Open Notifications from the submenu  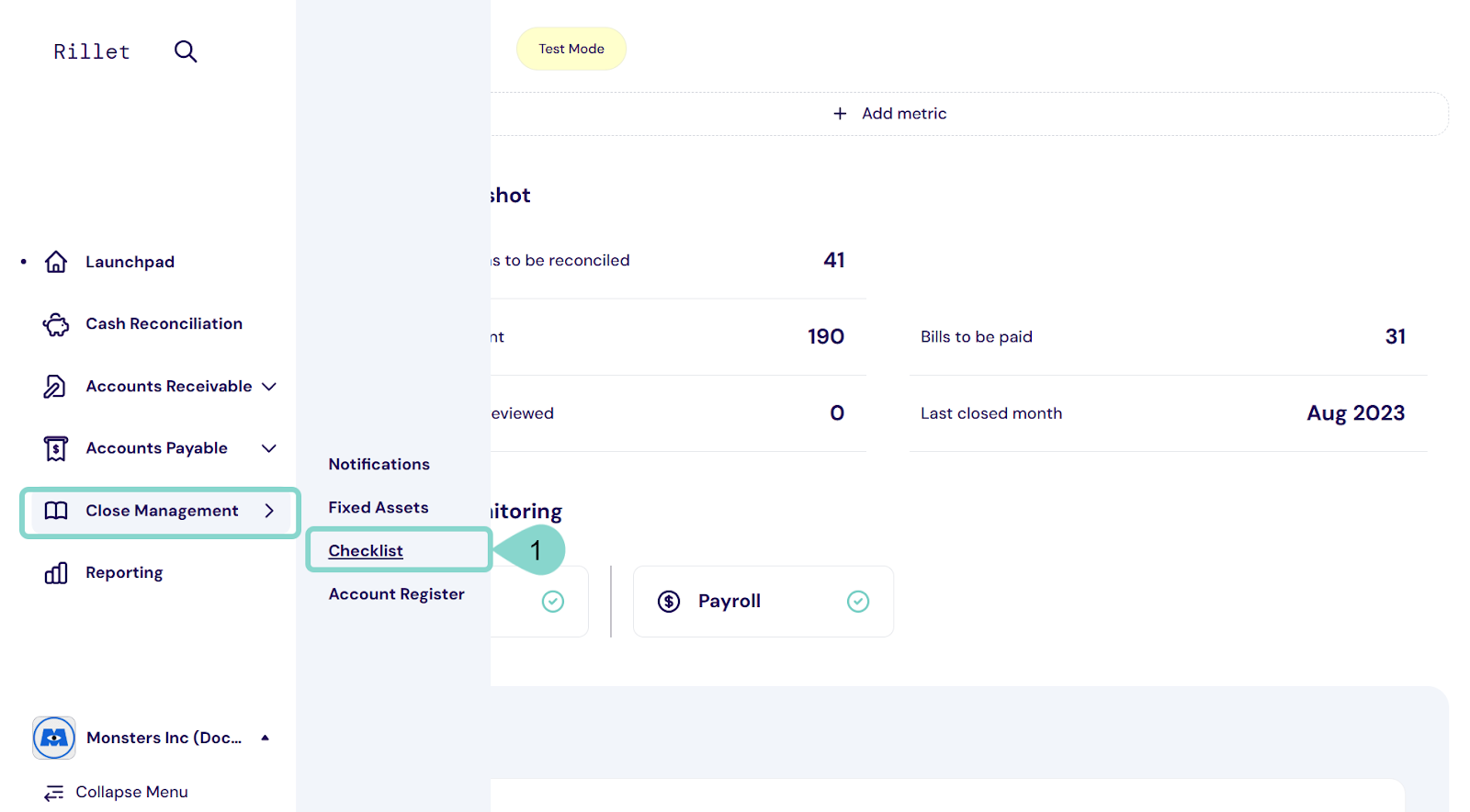(x=379, y=465)
